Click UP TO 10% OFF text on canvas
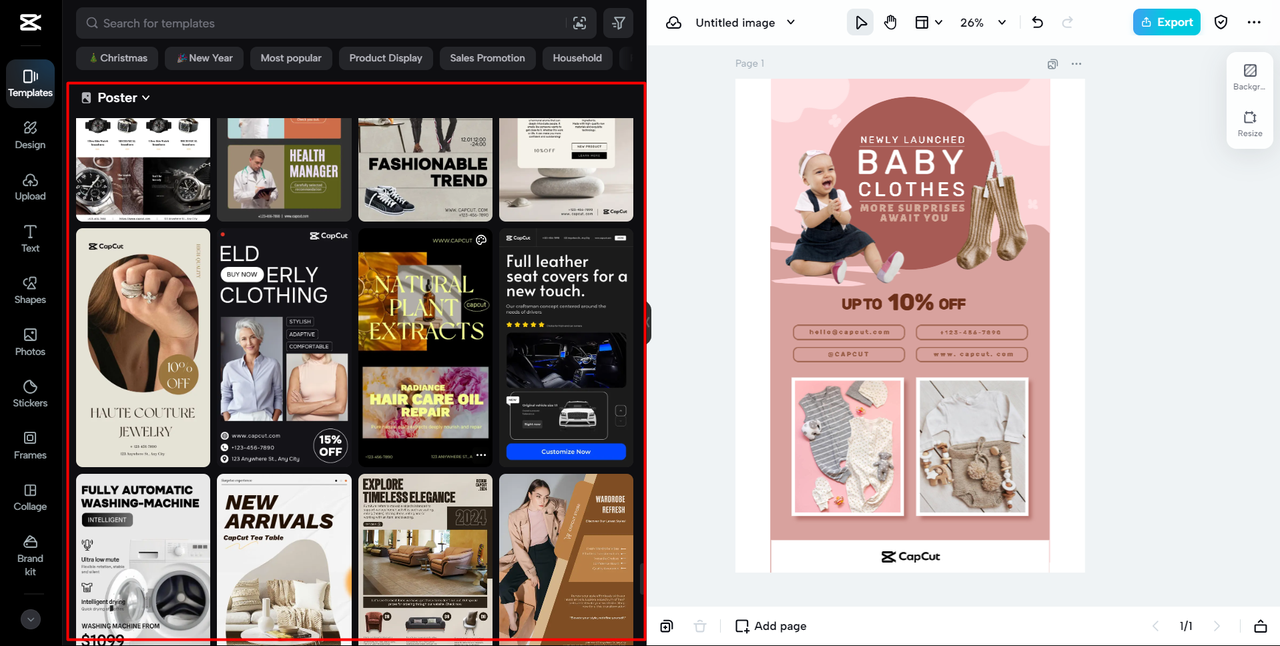Screen dimensions: 1280x646 [903, 302]
